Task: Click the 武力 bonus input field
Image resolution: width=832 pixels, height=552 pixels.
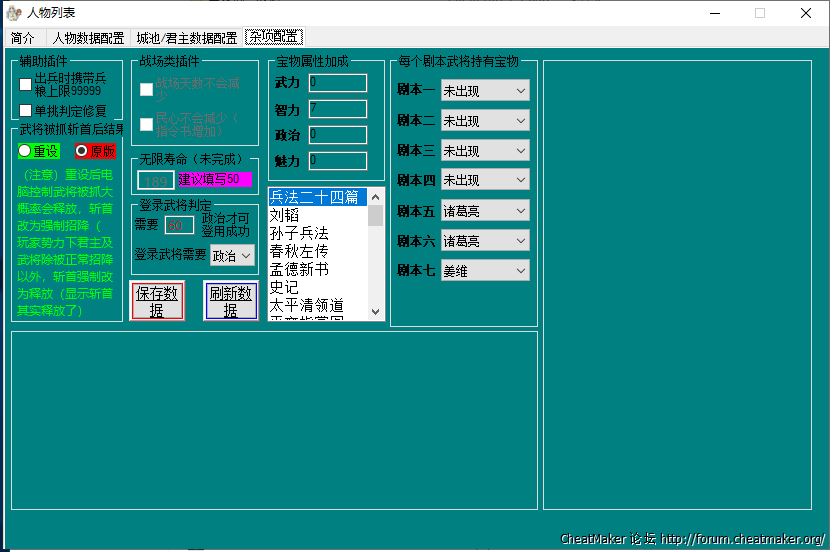Action: coord(337,82)
